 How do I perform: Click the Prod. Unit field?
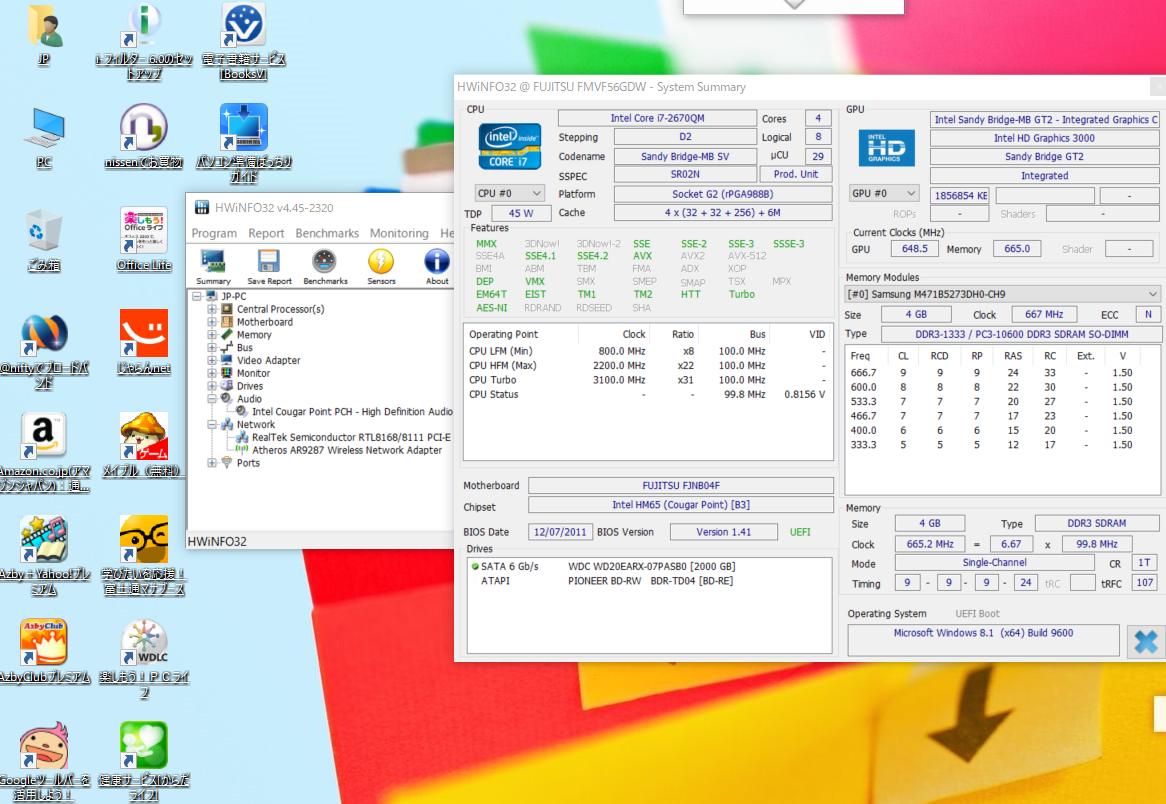coord(796,174)
